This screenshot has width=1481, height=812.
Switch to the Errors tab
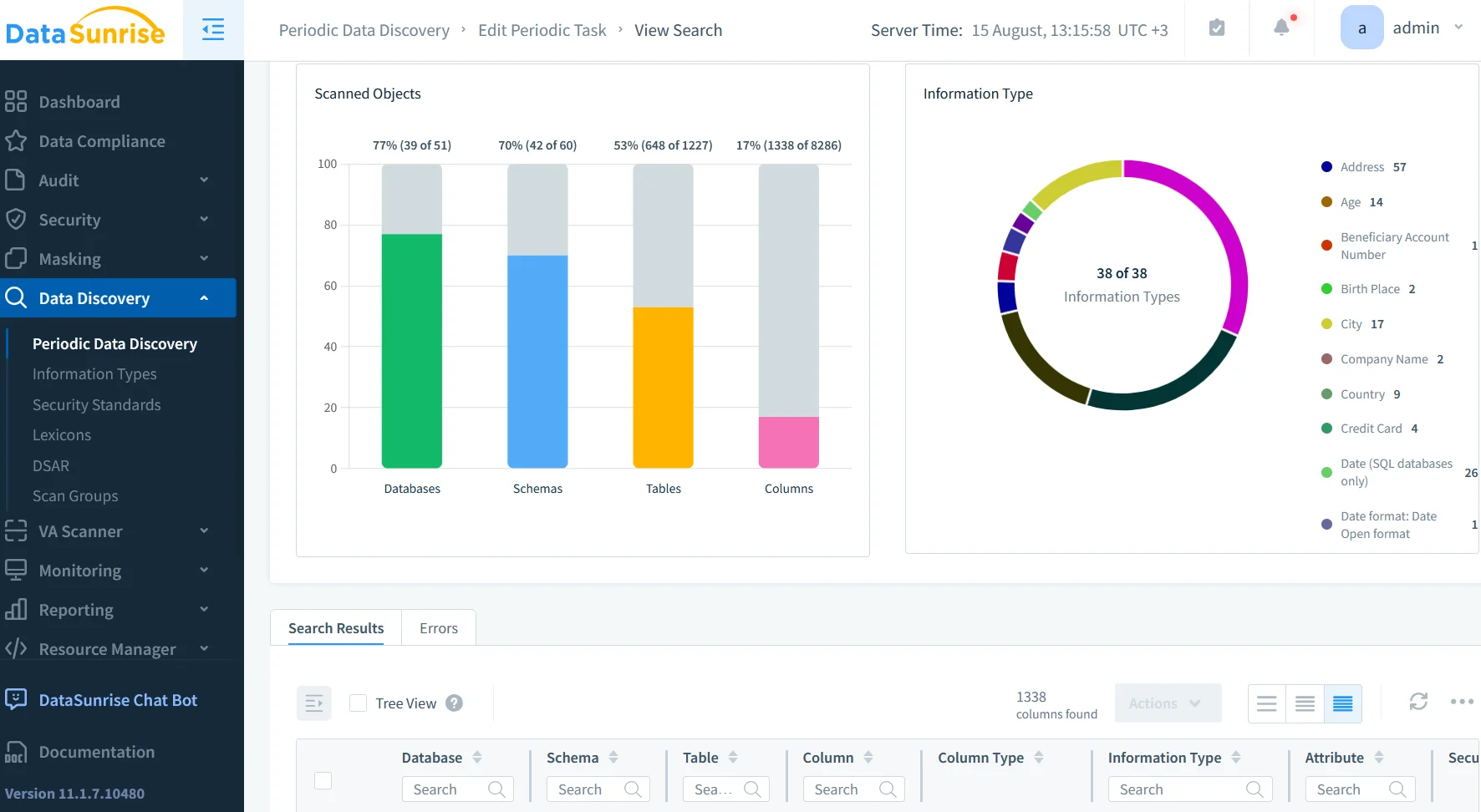tap(438, 627)
